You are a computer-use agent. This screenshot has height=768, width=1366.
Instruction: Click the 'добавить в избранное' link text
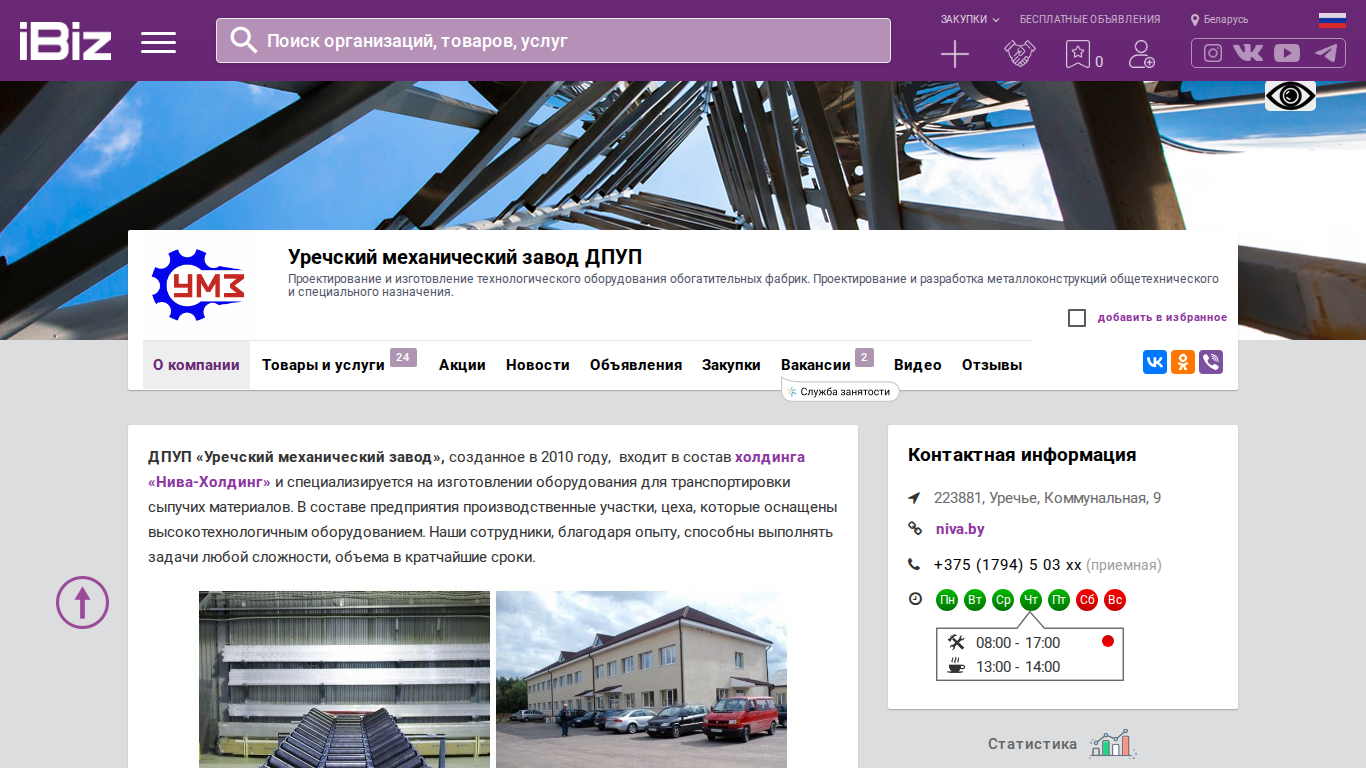[x=1162, y=318]
